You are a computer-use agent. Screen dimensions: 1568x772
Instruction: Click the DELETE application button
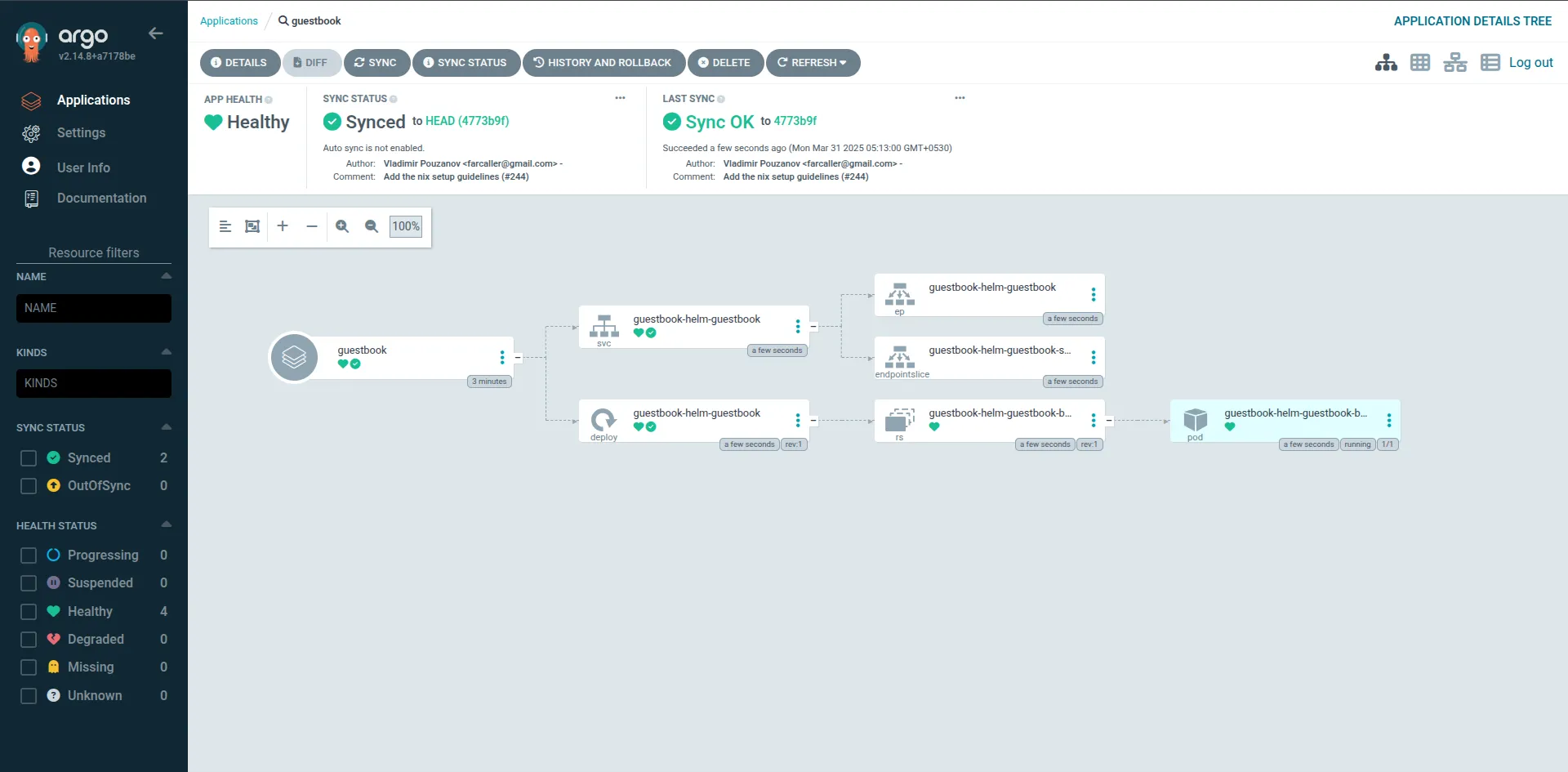pyautogui.click(x=724, y=62)
